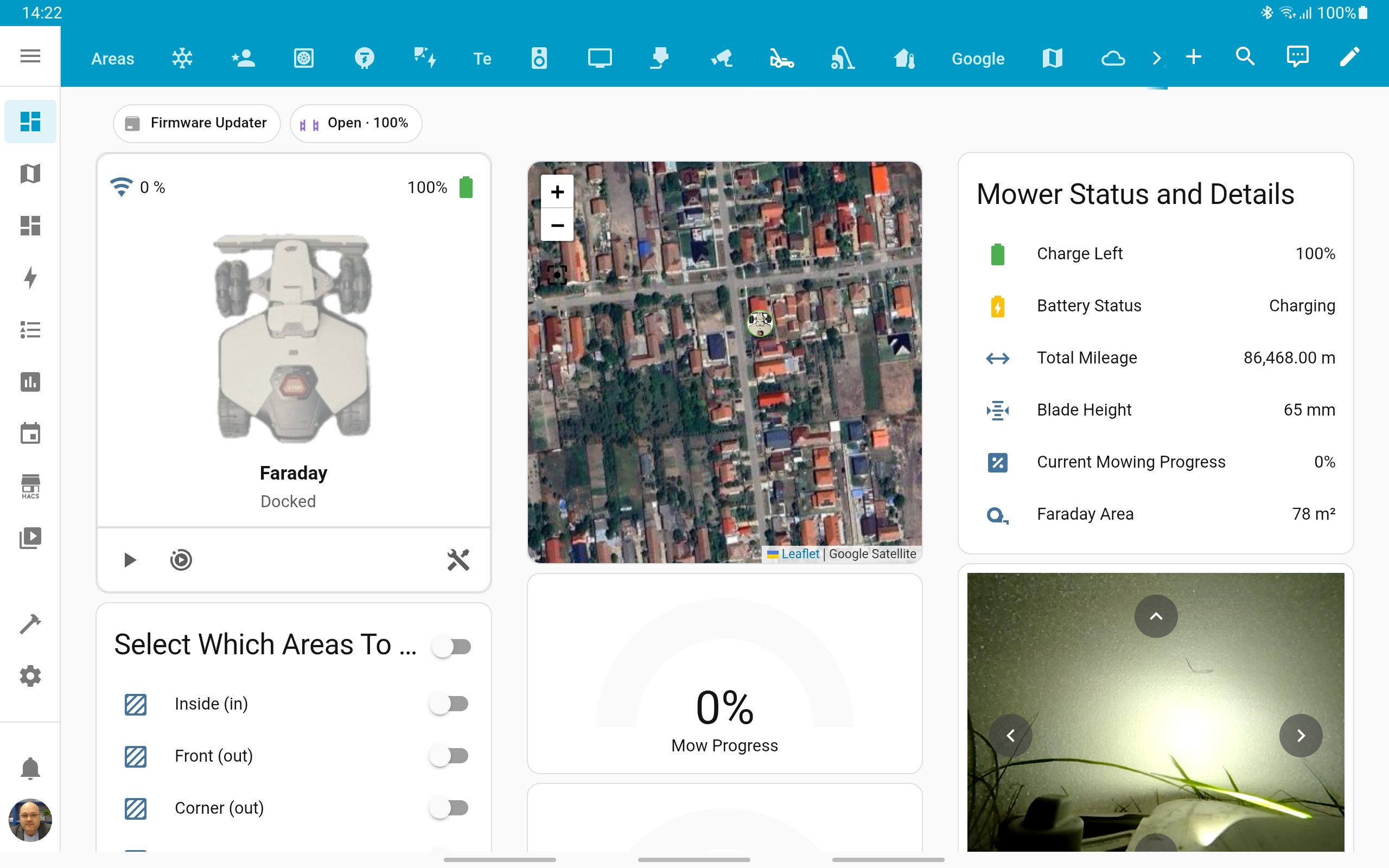Expand hidden view tabs with the chevron arrow
The image size is (1389, 868).
click(x=1156, y=58)
